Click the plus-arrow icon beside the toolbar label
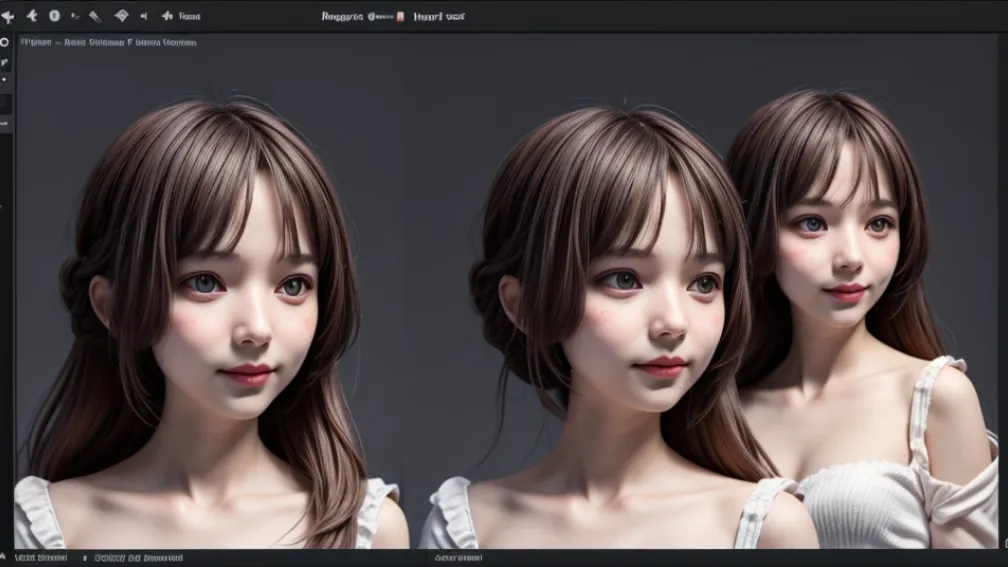 pyautogui.click(x=166, y=16)
